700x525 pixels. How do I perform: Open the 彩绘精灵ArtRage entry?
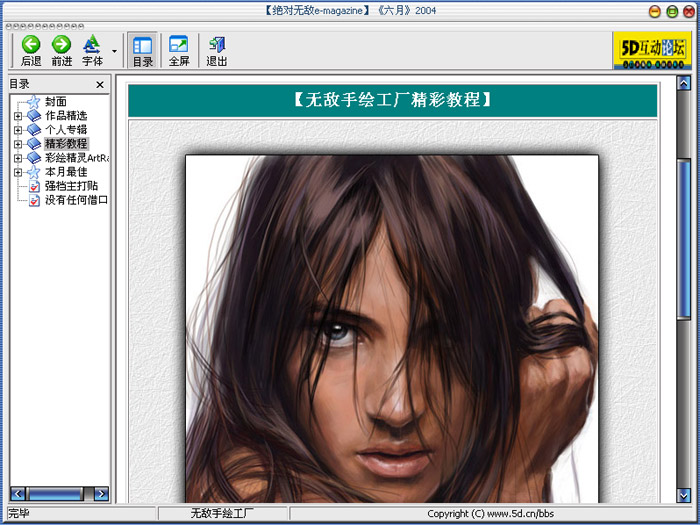(77, 158)
